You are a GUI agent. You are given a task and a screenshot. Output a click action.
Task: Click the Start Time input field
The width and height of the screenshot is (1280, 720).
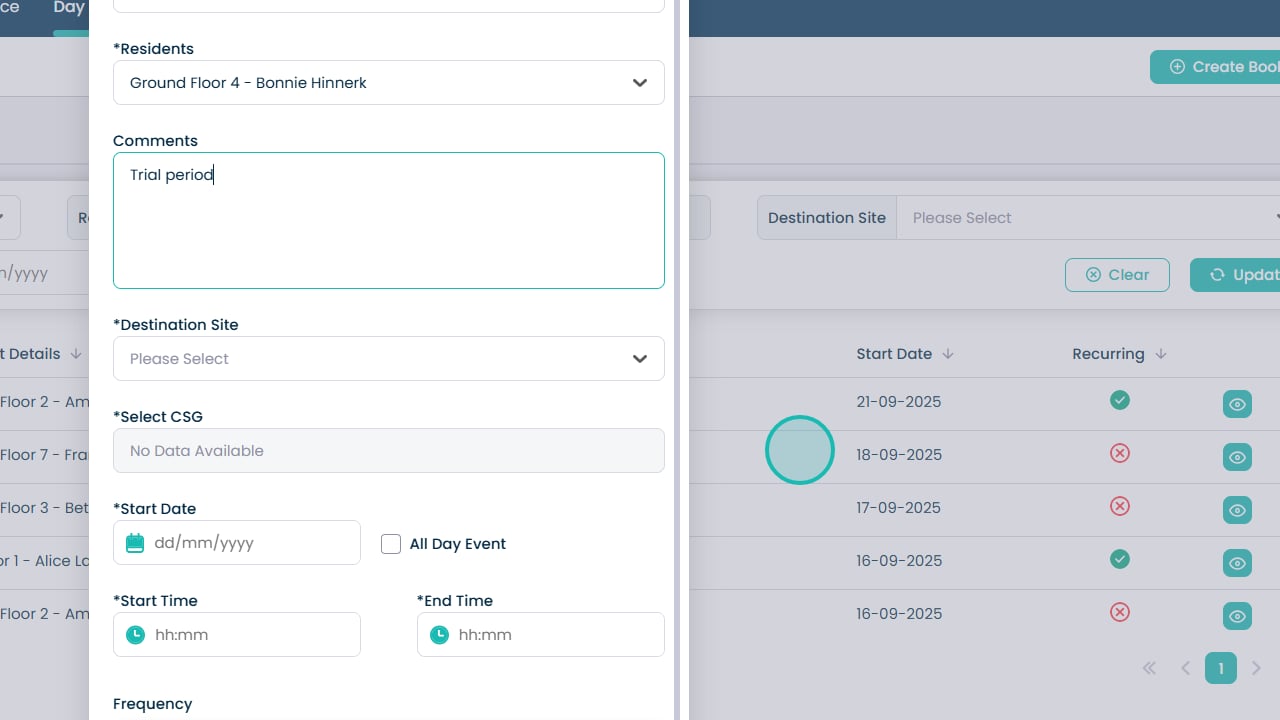pyautogui.click(x=250, y=635)
